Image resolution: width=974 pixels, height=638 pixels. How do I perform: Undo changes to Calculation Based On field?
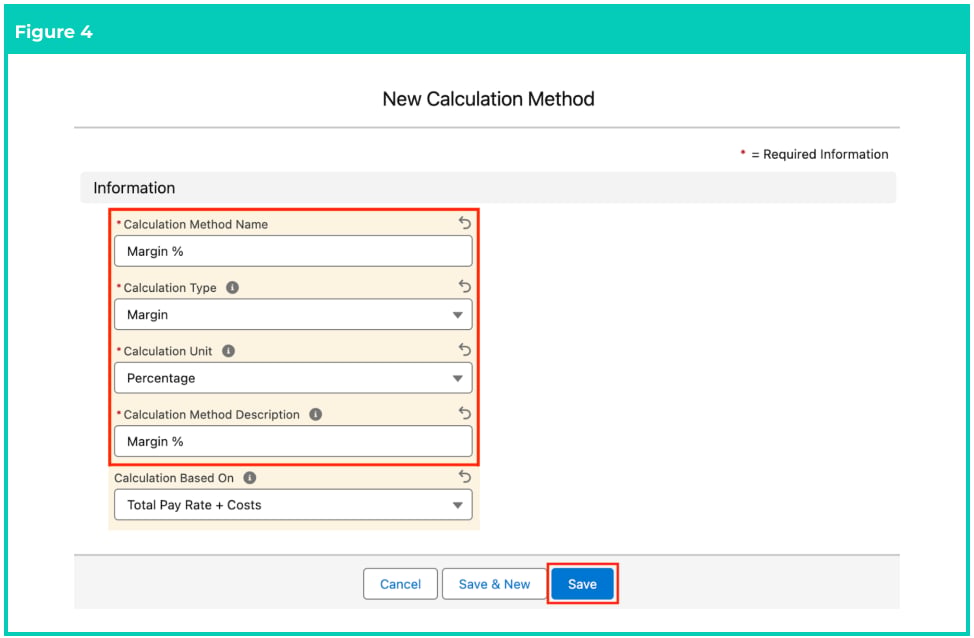(x=465, y=476)
